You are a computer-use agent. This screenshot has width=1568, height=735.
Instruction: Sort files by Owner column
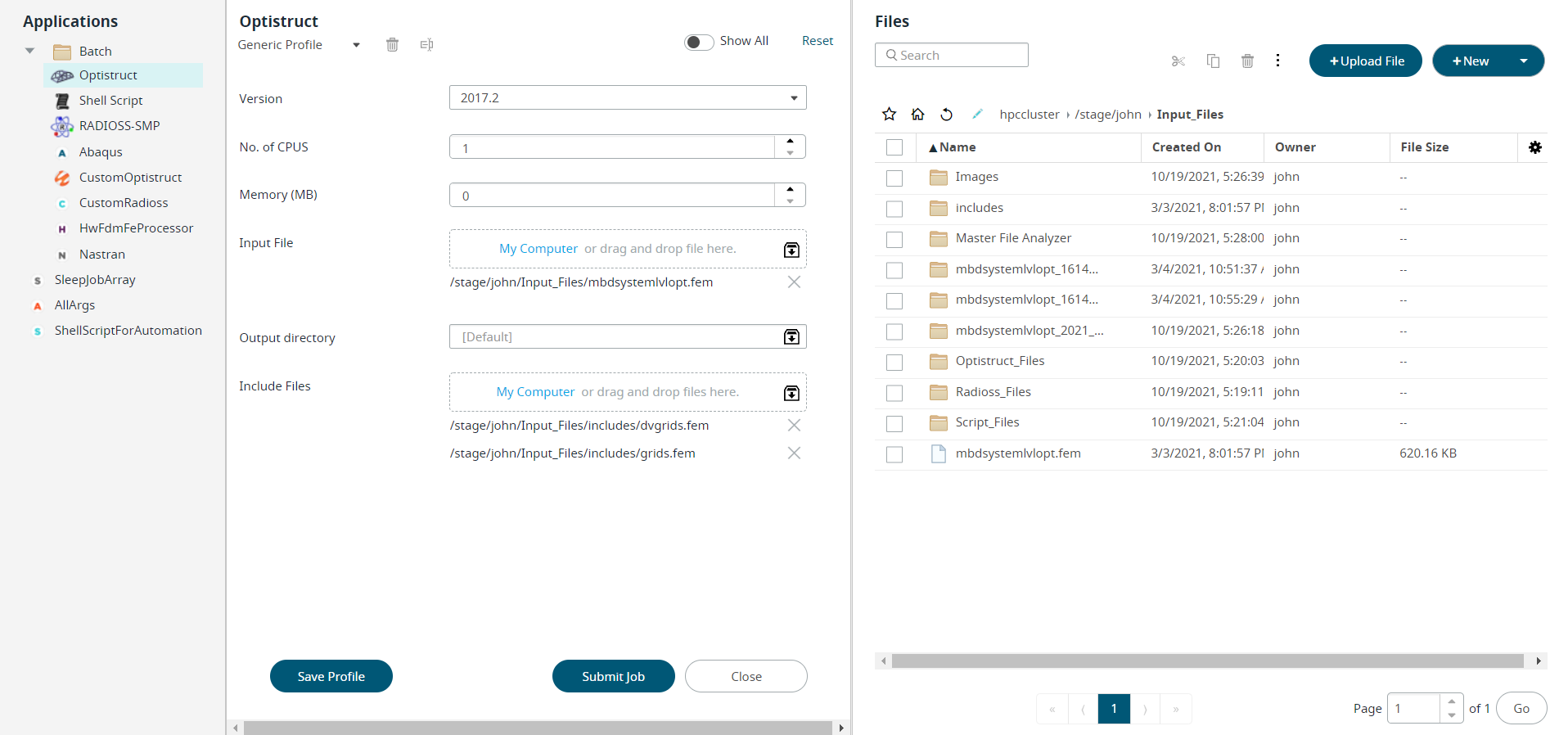[x=1295, y=147]
